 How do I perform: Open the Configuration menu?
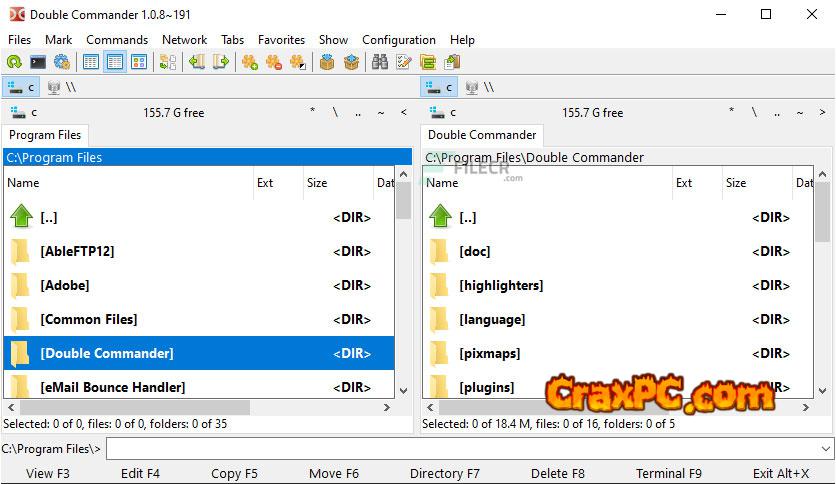(398, 40)
